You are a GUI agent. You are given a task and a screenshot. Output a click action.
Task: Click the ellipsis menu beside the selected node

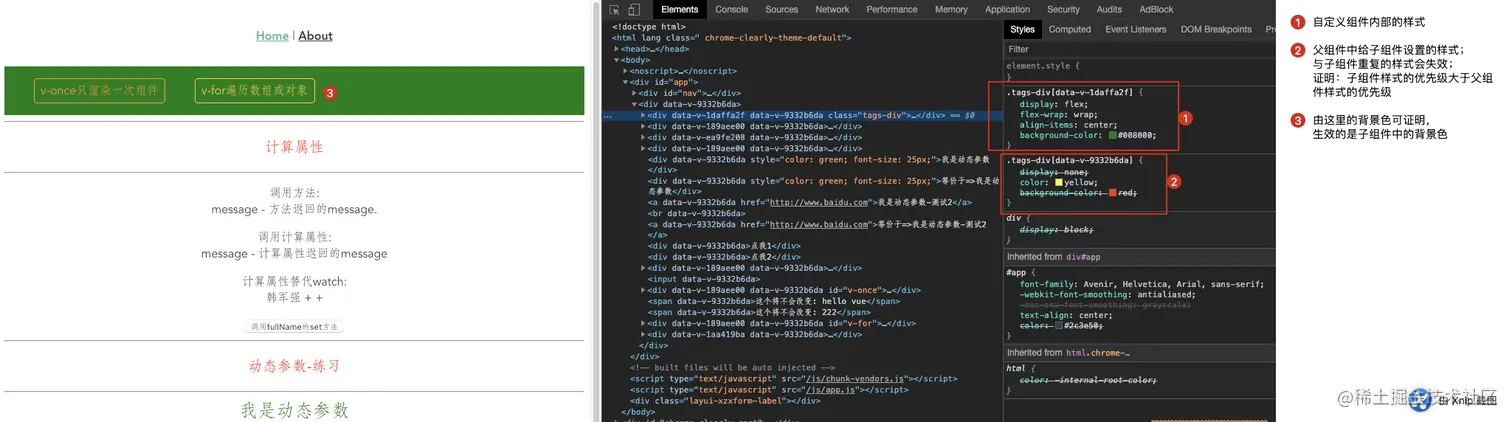[608, 115]
